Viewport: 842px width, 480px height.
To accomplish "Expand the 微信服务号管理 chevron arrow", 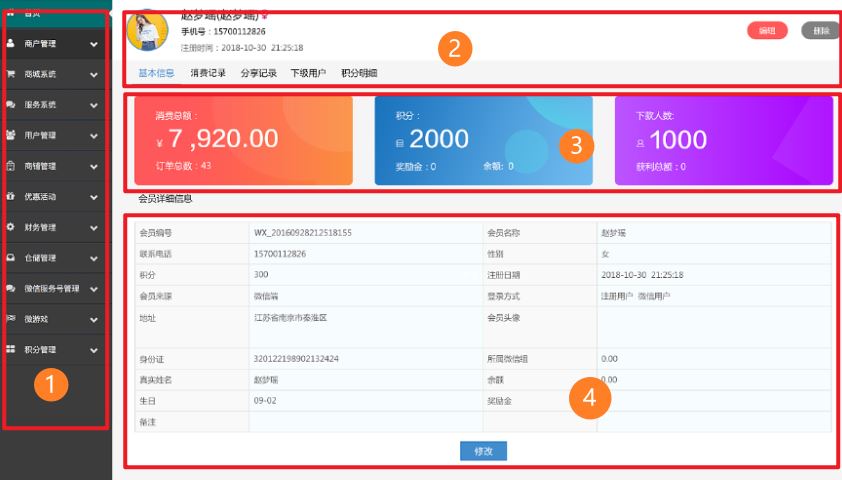I will (x=94, y=289).
